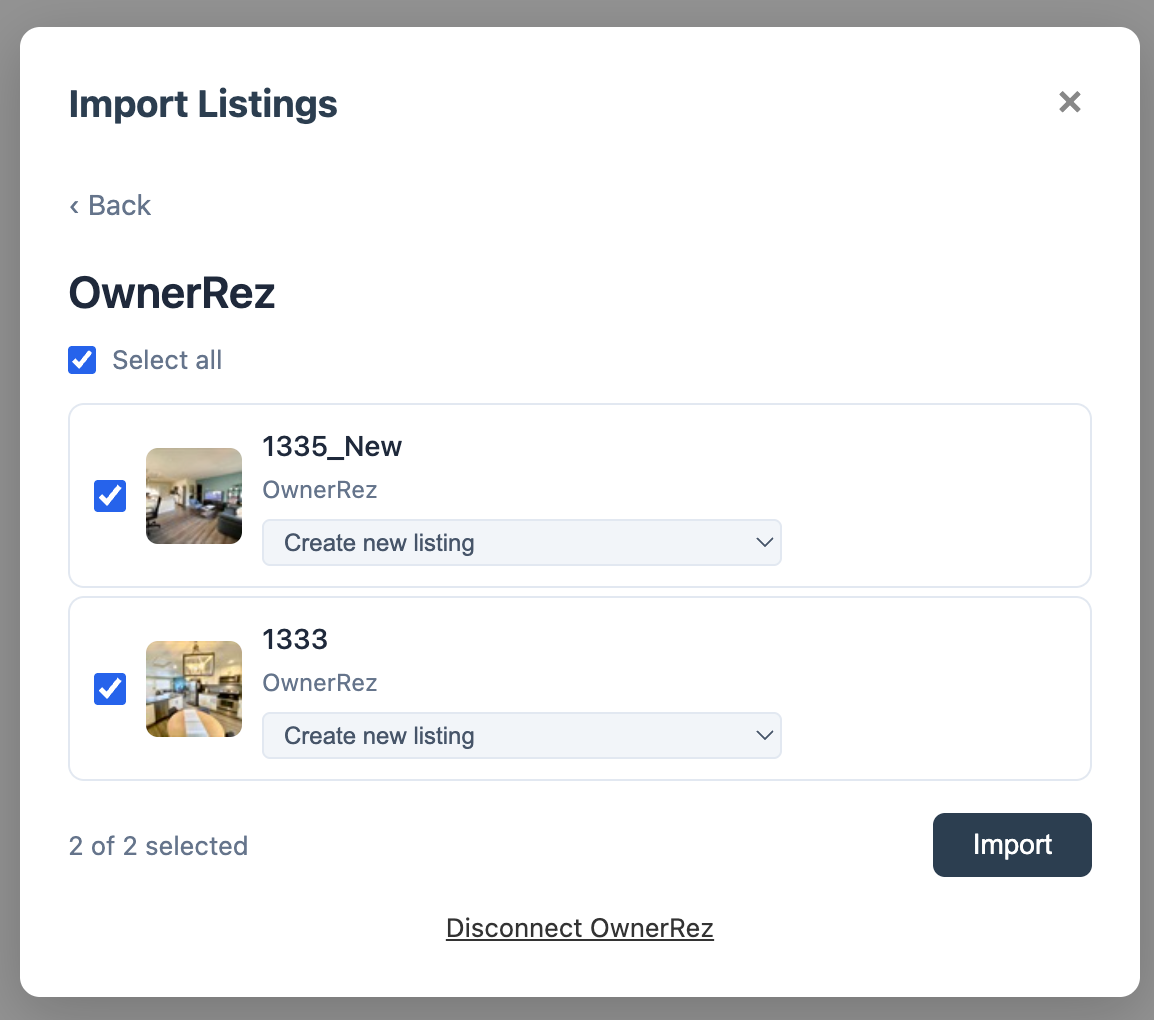This screenshot has height=1020, width=1154.
Task: Uncheck the Select all checkbox
Action: [82, 360]
